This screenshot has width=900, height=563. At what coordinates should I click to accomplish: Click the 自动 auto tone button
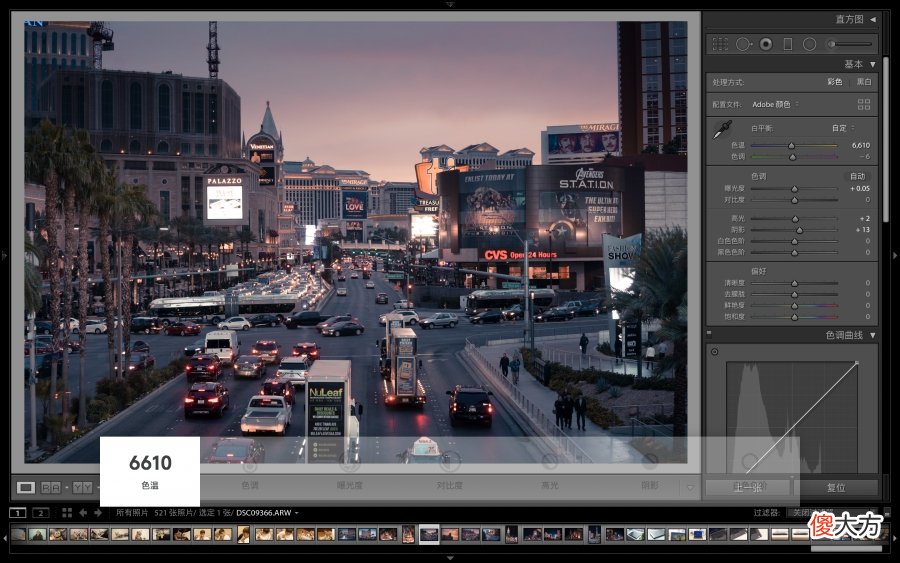pos(858,176)
